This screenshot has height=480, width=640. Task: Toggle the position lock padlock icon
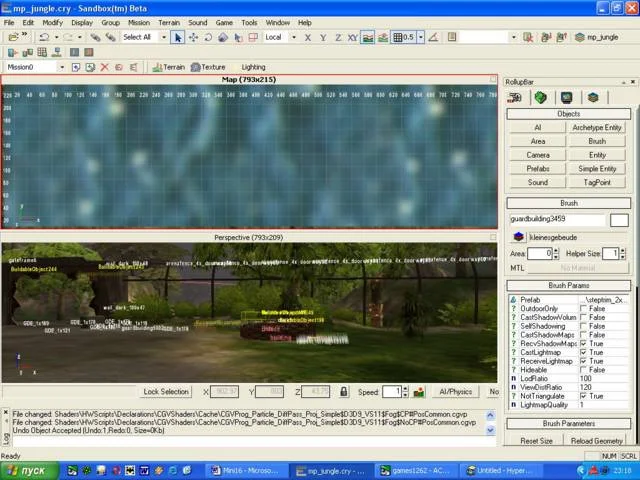[x=344, y=392]
